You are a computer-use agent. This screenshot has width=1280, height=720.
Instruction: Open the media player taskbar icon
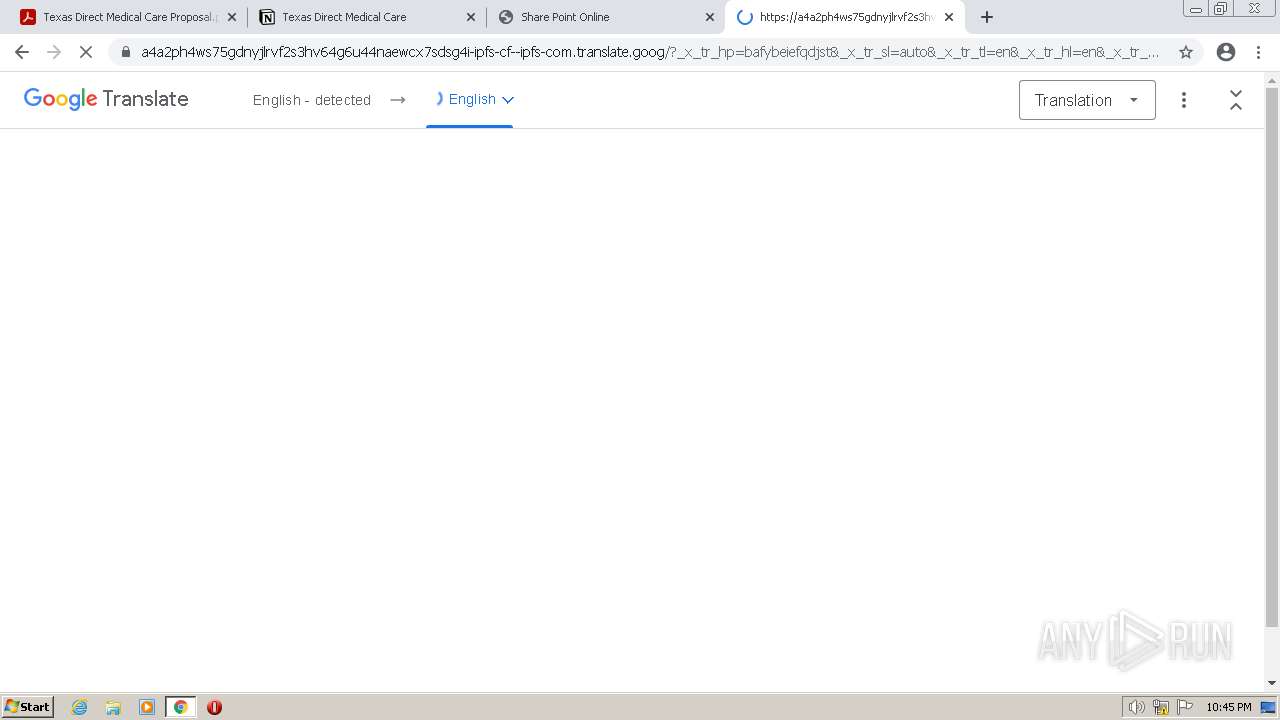click(147, 707)
